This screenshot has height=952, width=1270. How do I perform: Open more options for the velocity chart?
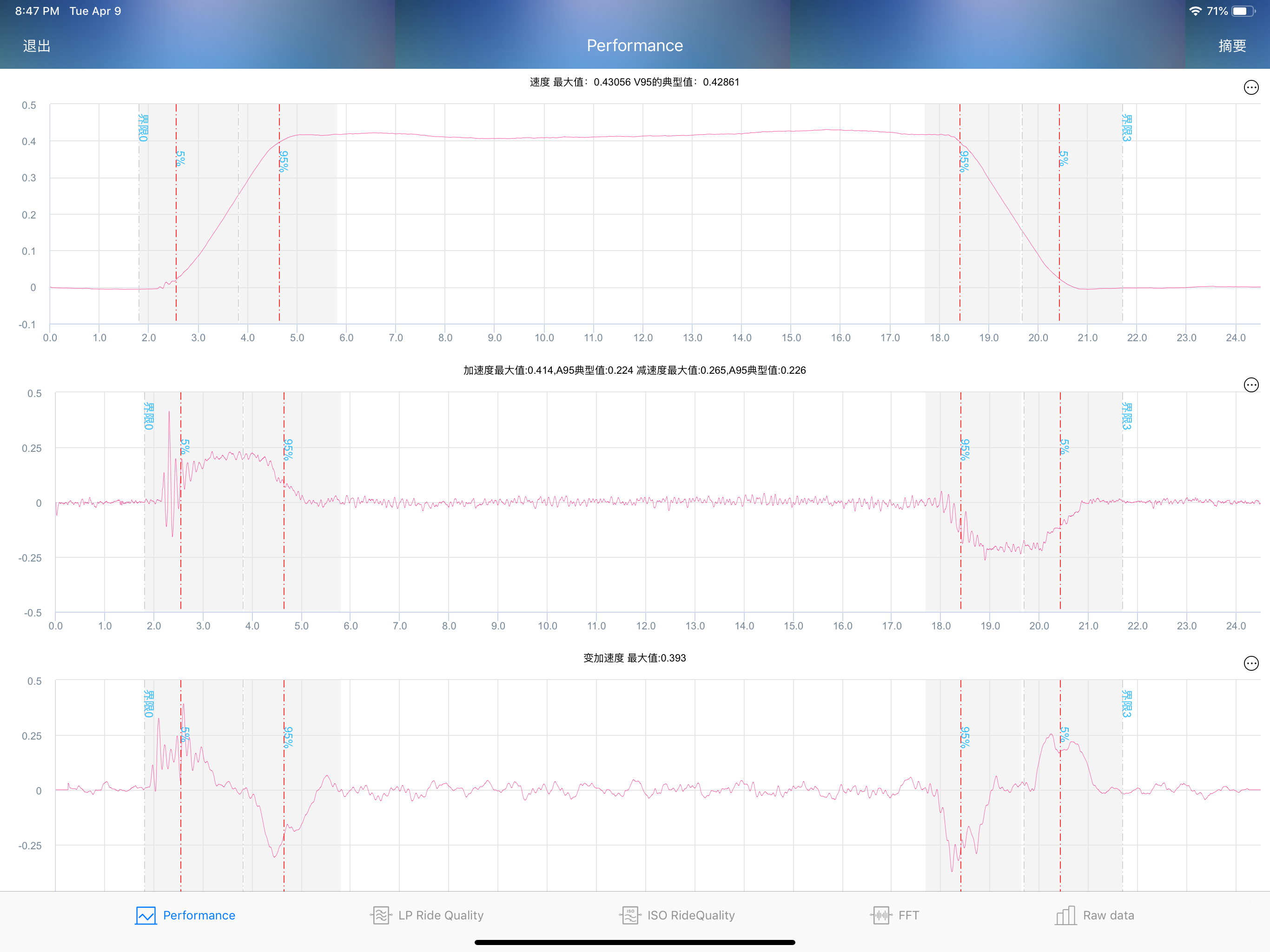[x=1251, y=87]
